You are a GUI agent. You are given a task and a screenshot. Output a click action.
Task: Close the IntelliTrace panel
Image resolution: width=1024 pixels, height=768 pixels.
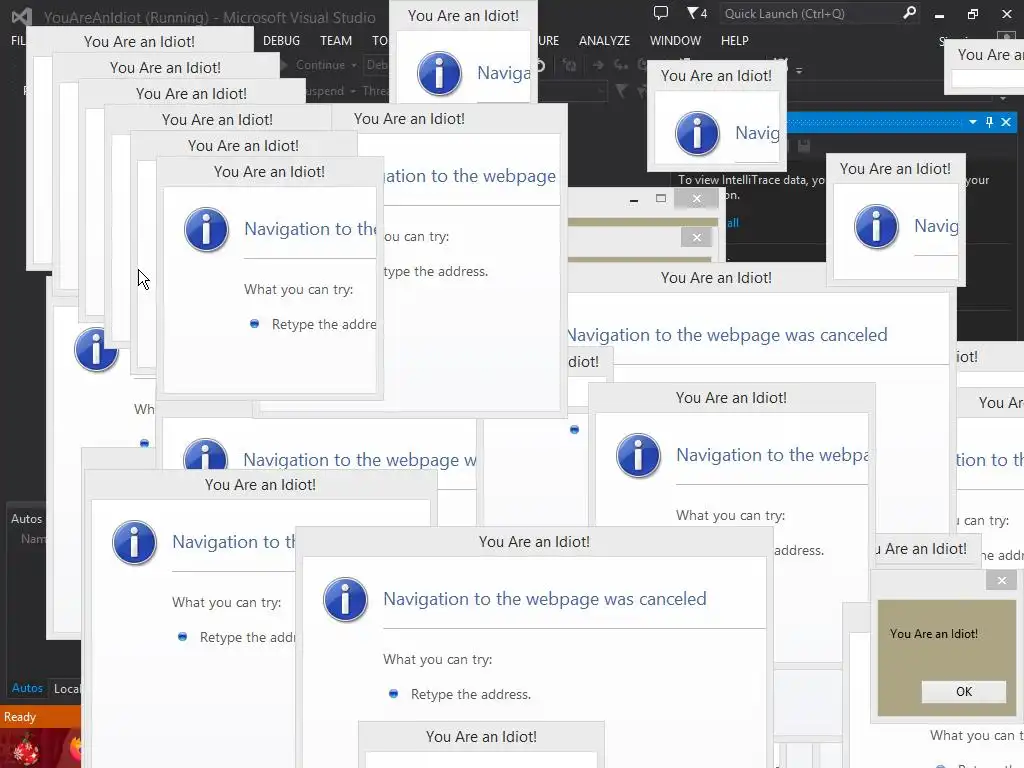1006,122
